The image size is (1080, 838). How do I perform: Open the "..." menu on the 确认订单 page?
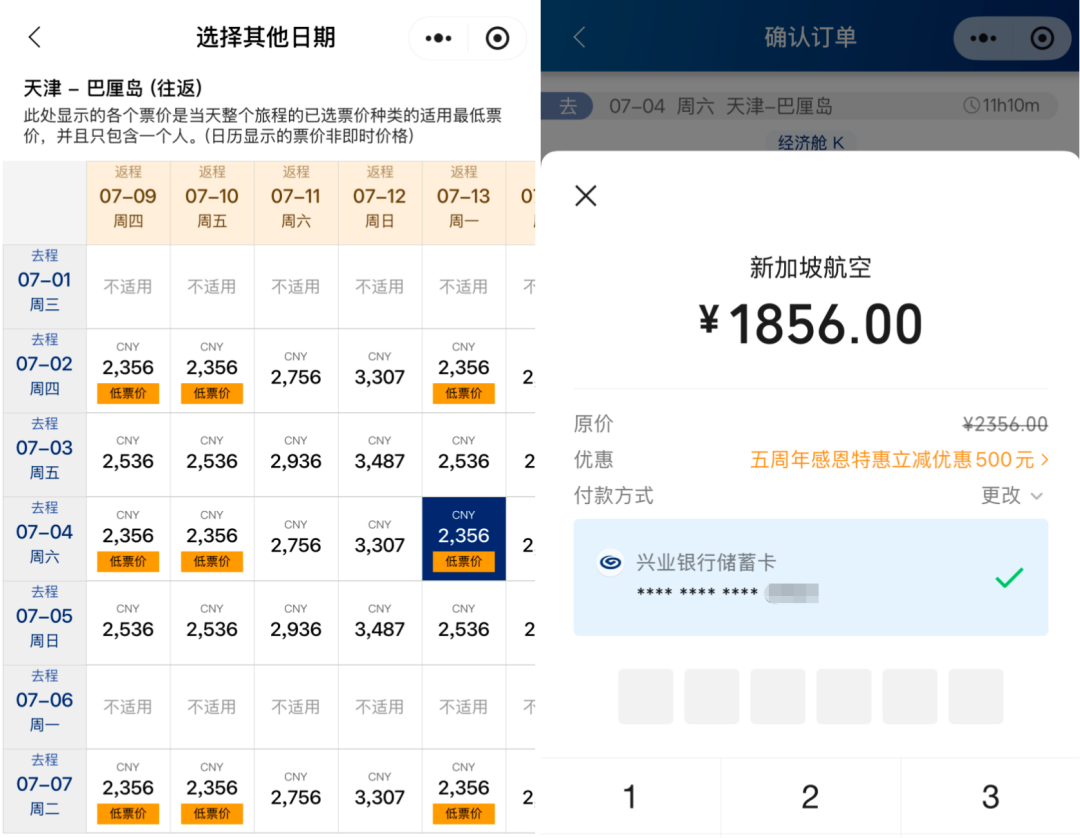pos(985,38)
